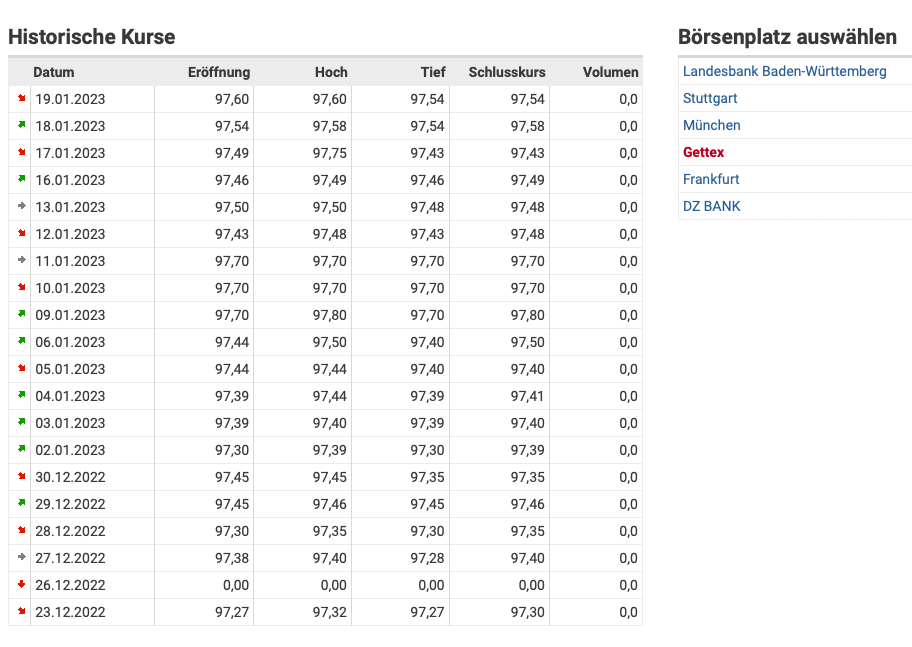The height and width of the screenshot is (647, 912).
Task: Select Landesbank Baden-Württemberg exchange
Action: pyautogui.click(x=784, y=71)
